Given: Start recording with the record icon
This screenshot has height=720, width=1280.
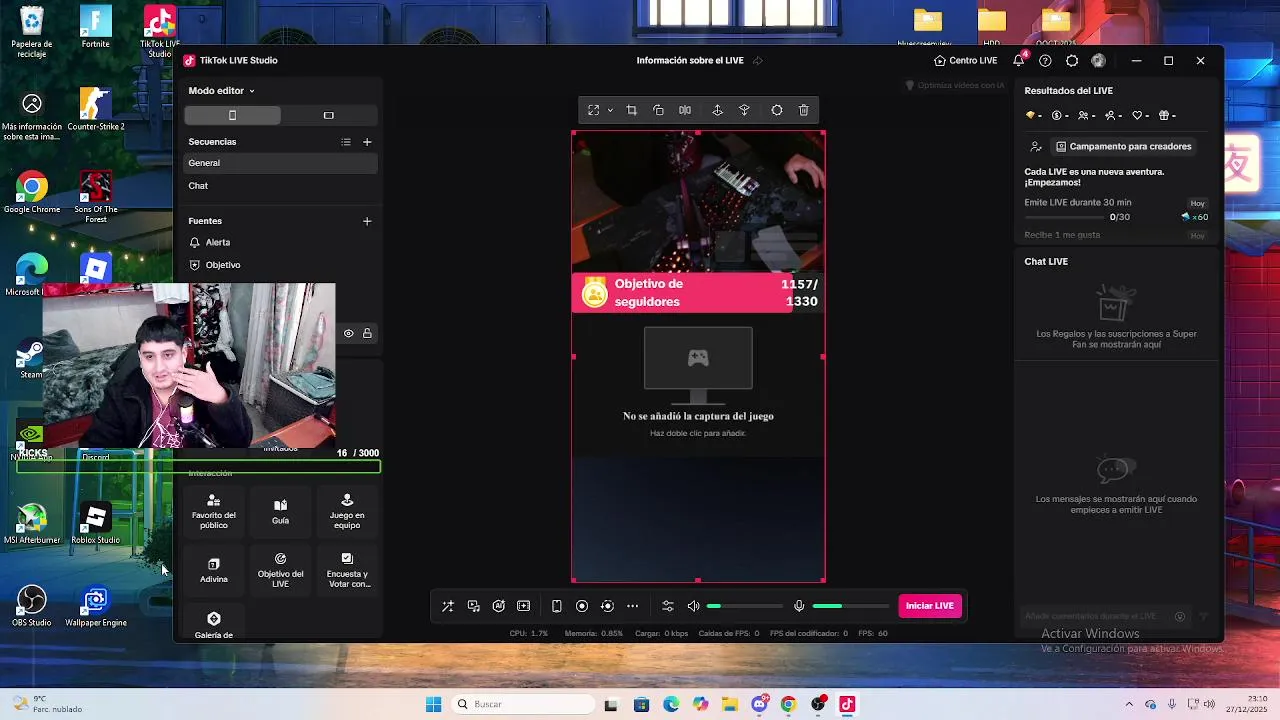Looking at the screenshot, I should pyautogui.click(x=582, y=606).
